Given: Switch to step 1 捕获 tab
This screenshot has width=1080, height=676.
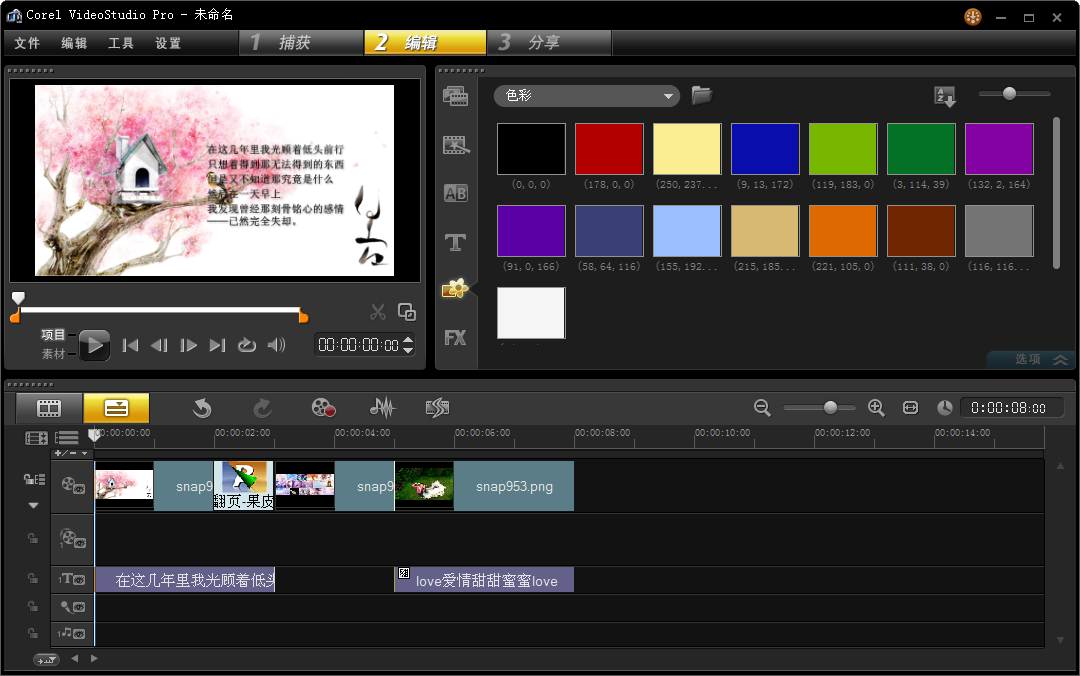Looking at the screenshot, I should point(301,43).
